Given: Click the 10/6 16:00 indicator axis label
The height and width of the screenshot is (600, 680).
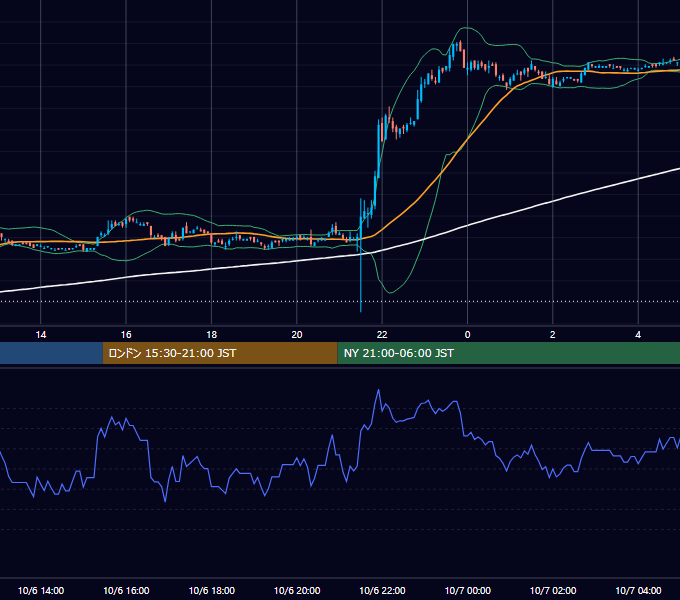Looking at the screenshot, I should [x=126, y=590].
